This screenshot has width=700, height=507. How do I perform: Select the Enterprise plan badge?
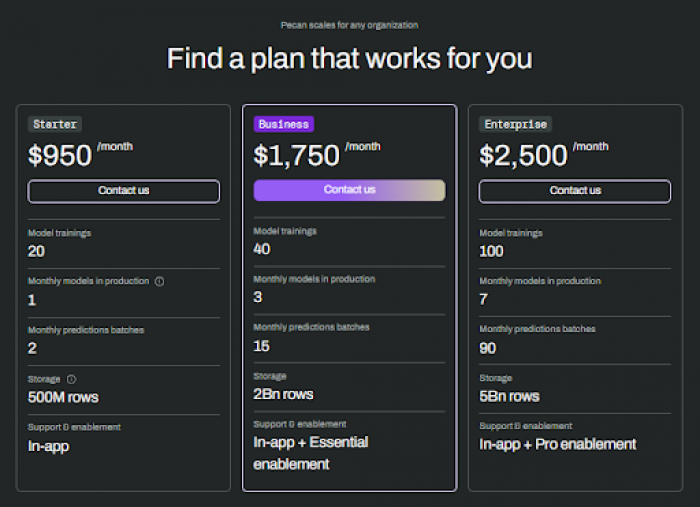coord(516,124)
